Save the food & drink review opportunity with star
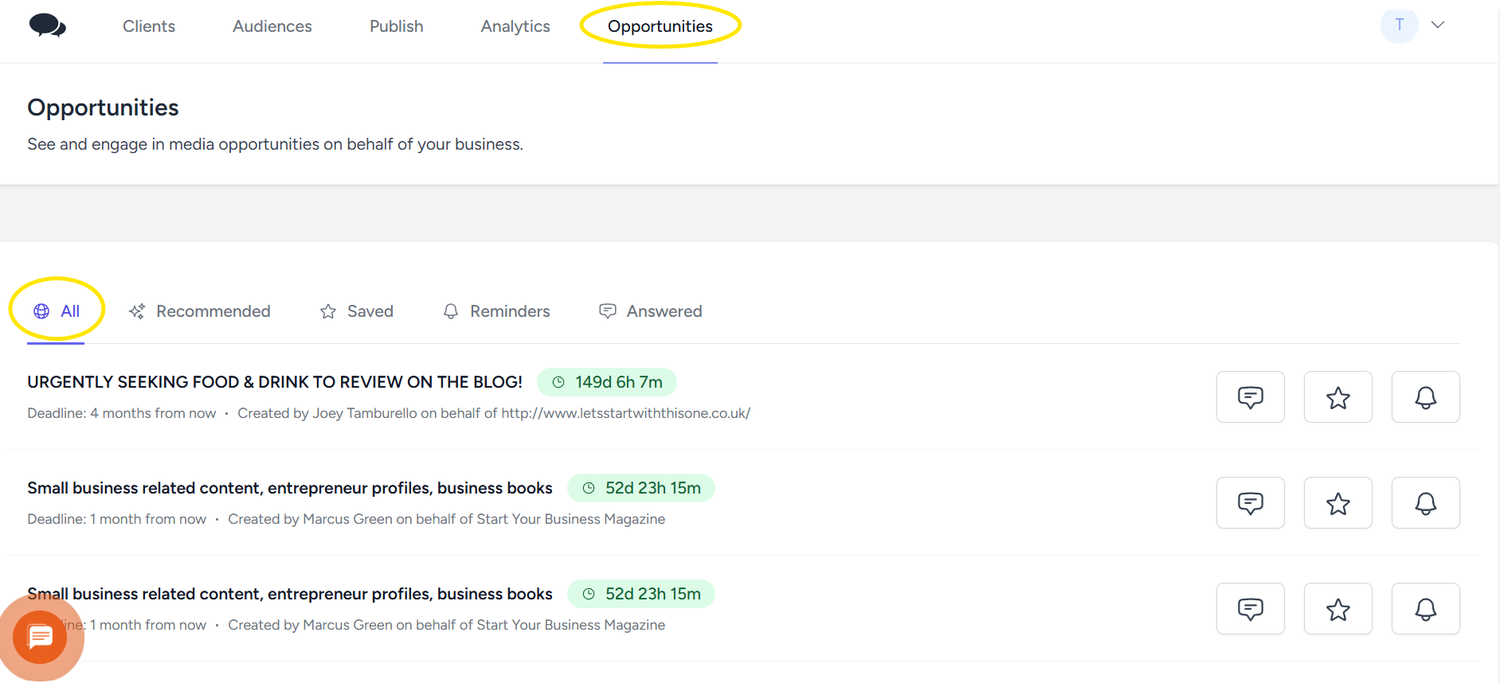Image resolution: width=1500 pixels, height=683 pixels. (1338, 398)
